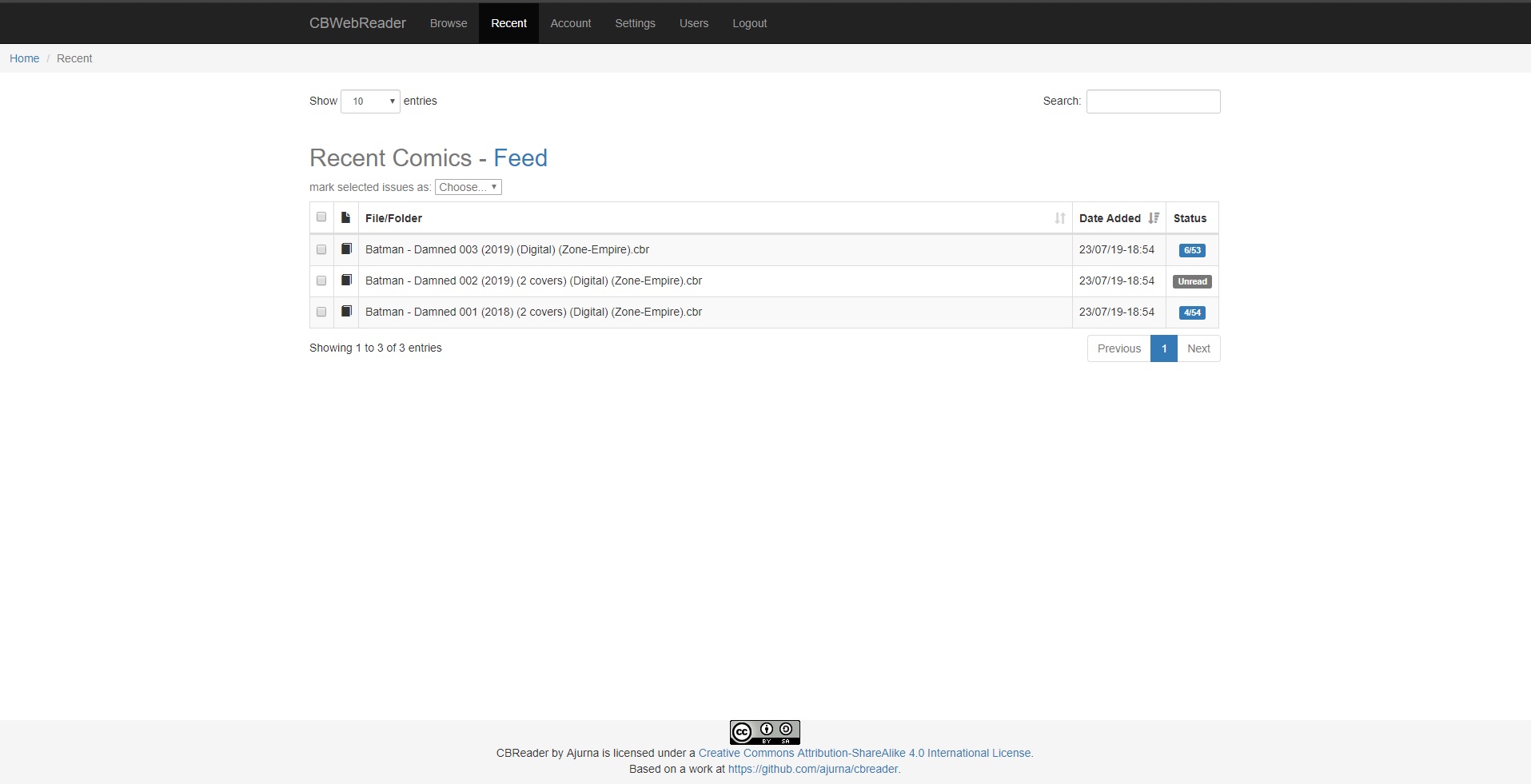
Task: Click the Unread status badge of Batman Damned 002
Action: [x=1192, y=281]
